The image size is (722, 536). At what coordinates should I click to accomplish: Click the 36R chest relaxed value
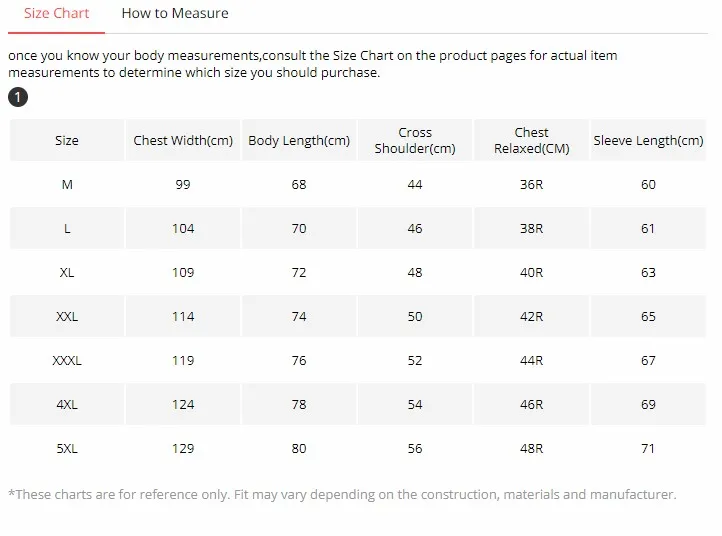pyautogui.click(x=531, y=185)
